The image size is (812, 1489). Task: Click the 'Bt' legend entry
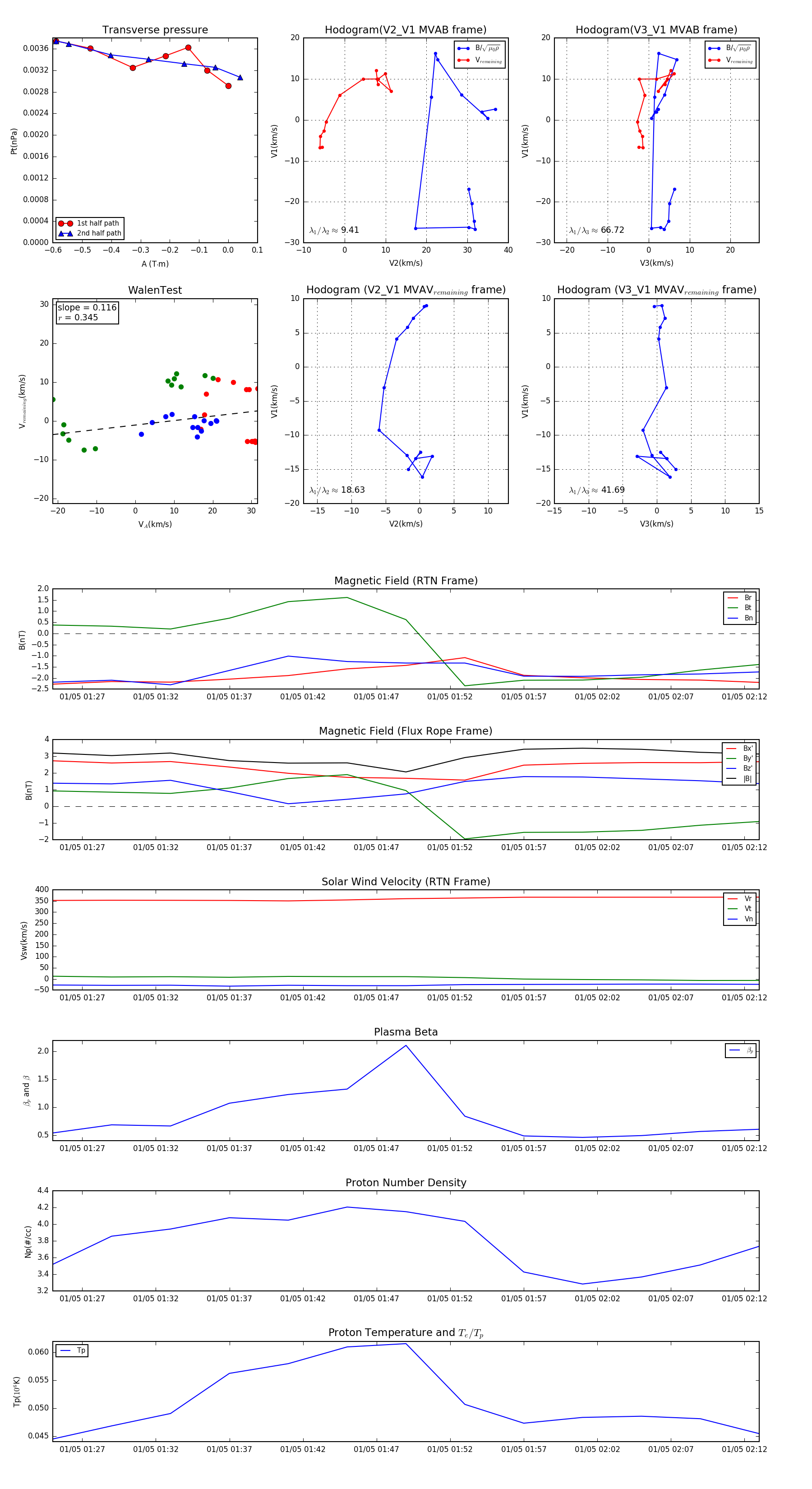(x=740, y=607)
